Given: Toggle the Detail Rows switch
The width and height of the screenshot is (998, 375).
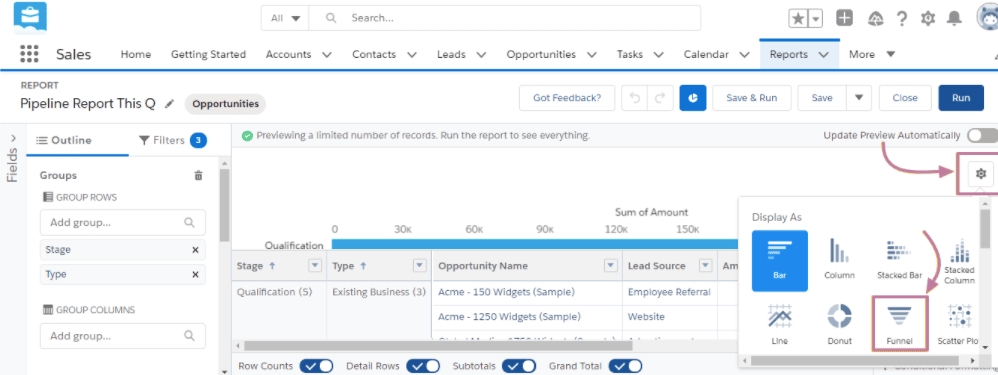Looking at the screenshot, I should tap(423, 366).
